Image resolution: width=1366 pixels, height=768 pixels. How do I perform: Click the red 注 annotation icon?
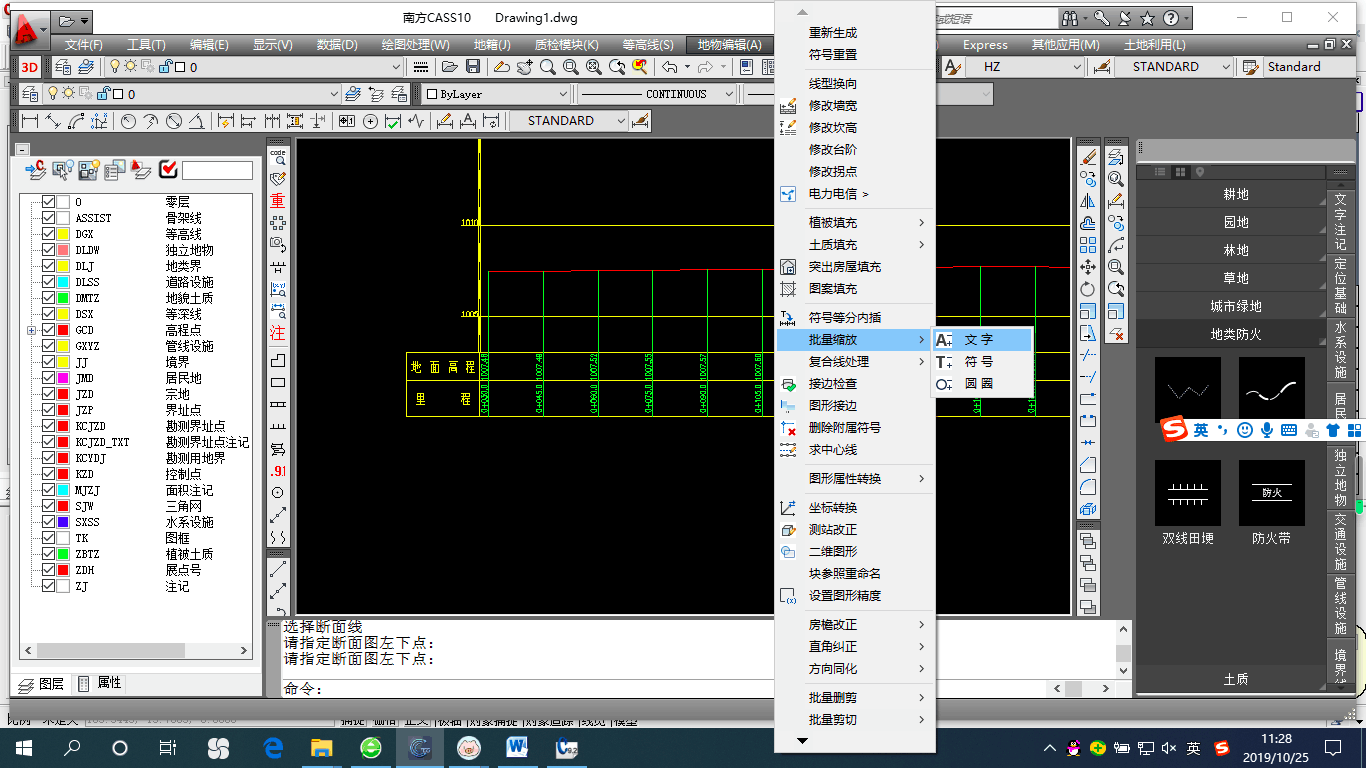click(278, 333)
